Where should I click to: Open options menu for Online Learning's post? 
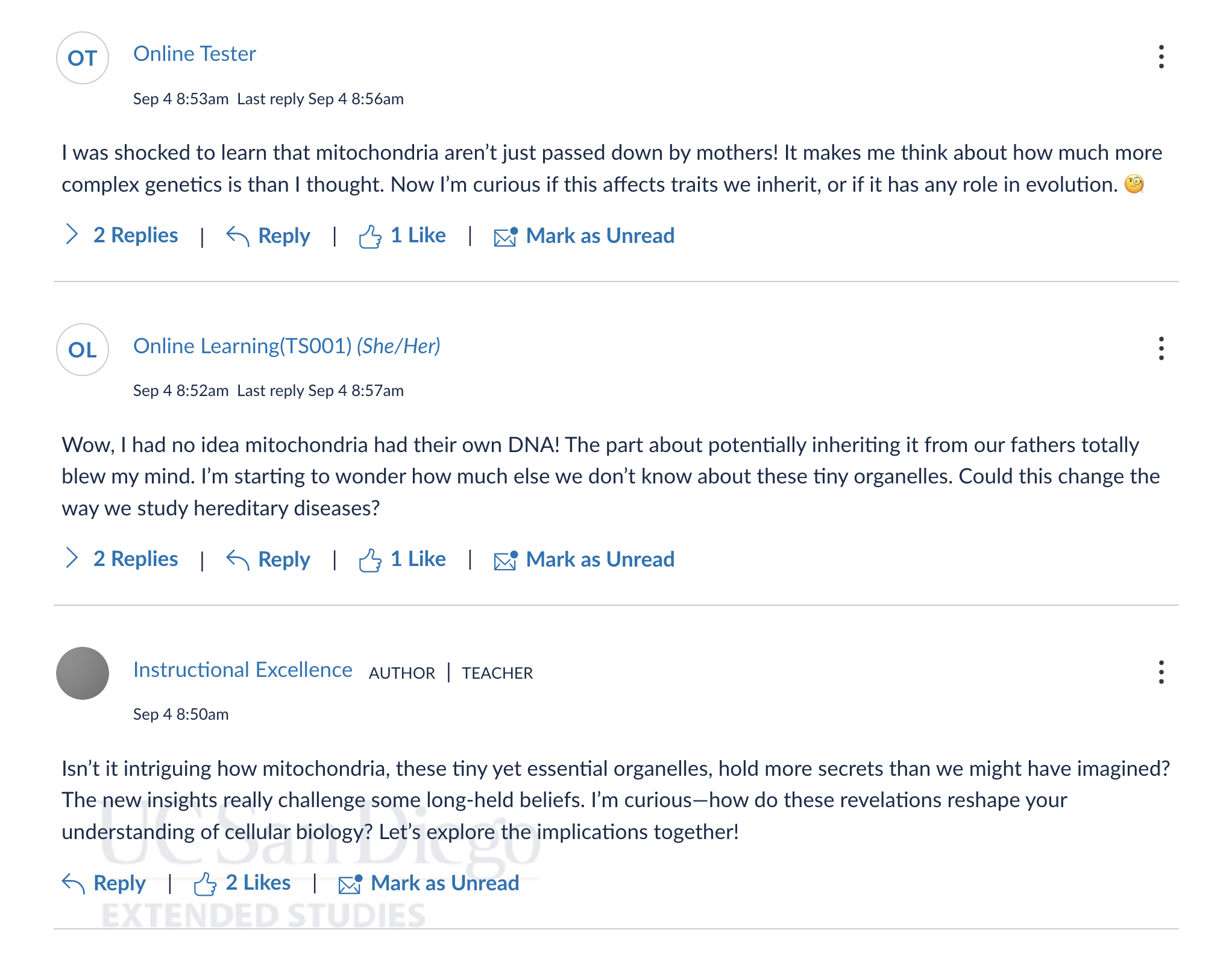click(x=1161, y=349)
